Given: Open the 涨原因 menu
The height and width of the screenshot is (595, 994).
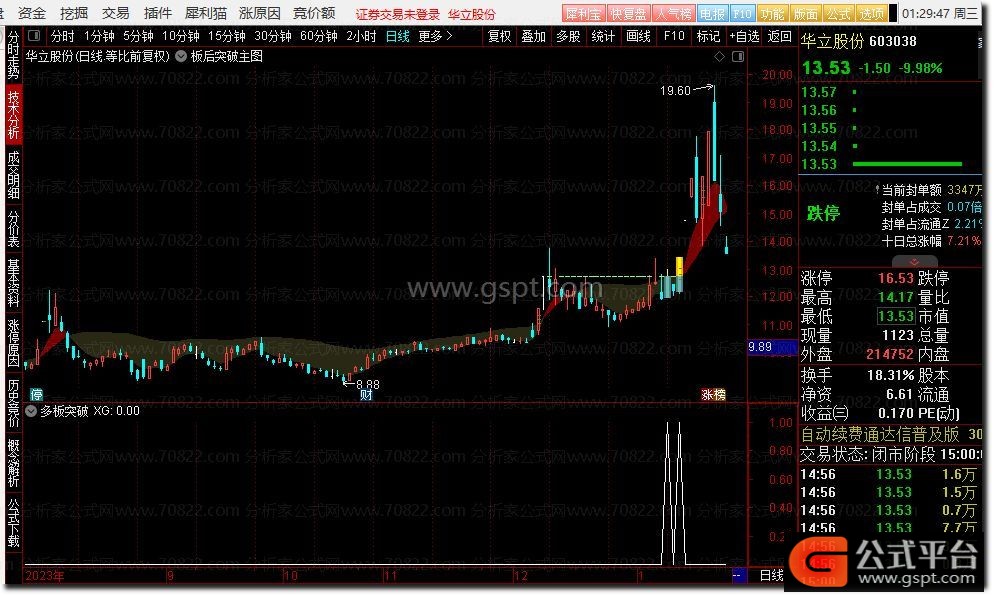Looking at the screenshot, I should click(260, 13).
